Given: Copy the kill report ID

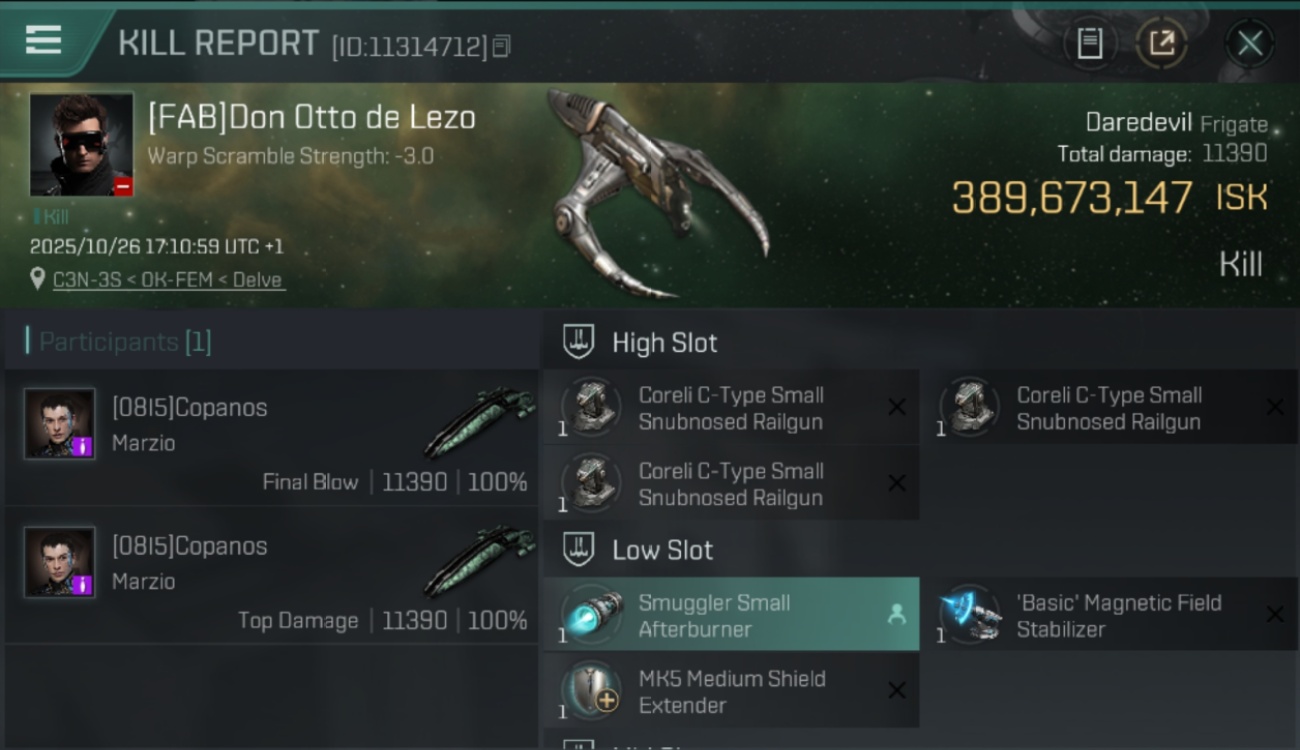Looking at the screenshot, I should tap(502, 46).
